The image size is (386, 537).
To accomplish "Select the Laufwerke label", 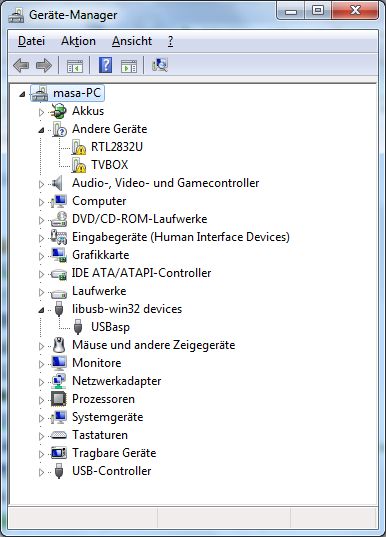I will coord(99,291).
